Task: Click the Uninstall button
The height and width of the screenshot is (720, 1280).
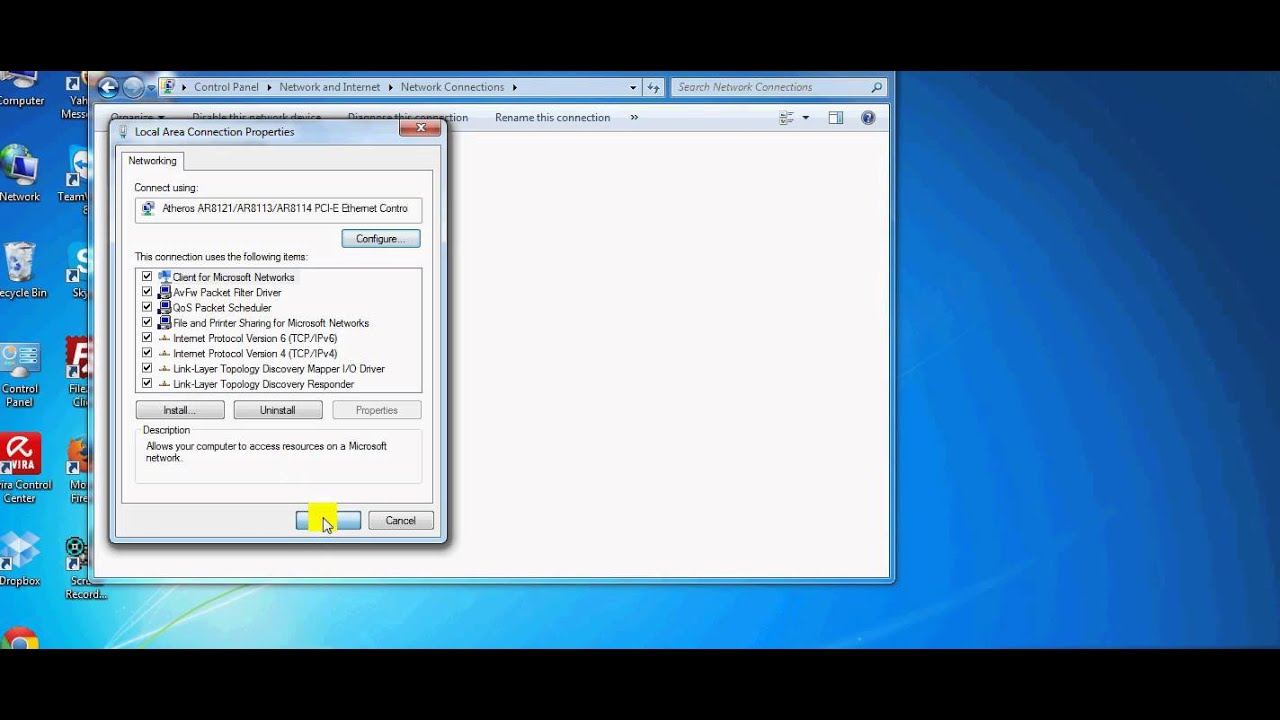Action: 278,410
